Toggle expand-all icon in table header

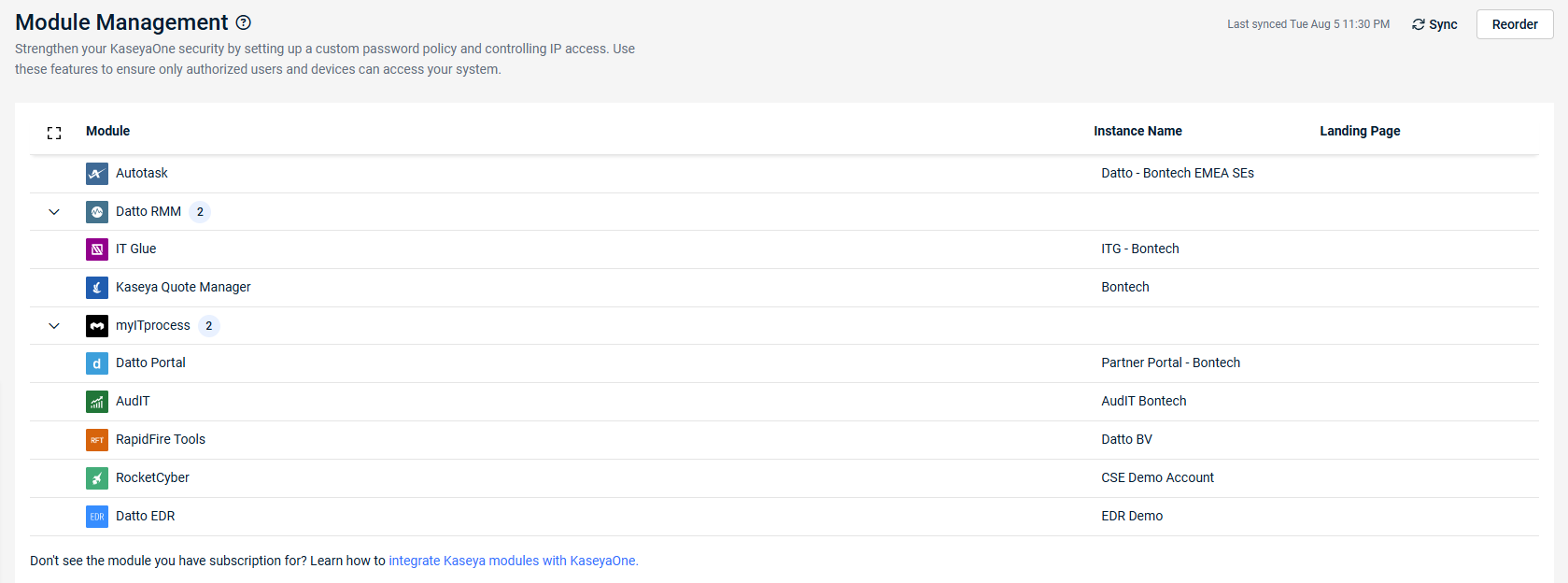point(54,134)
